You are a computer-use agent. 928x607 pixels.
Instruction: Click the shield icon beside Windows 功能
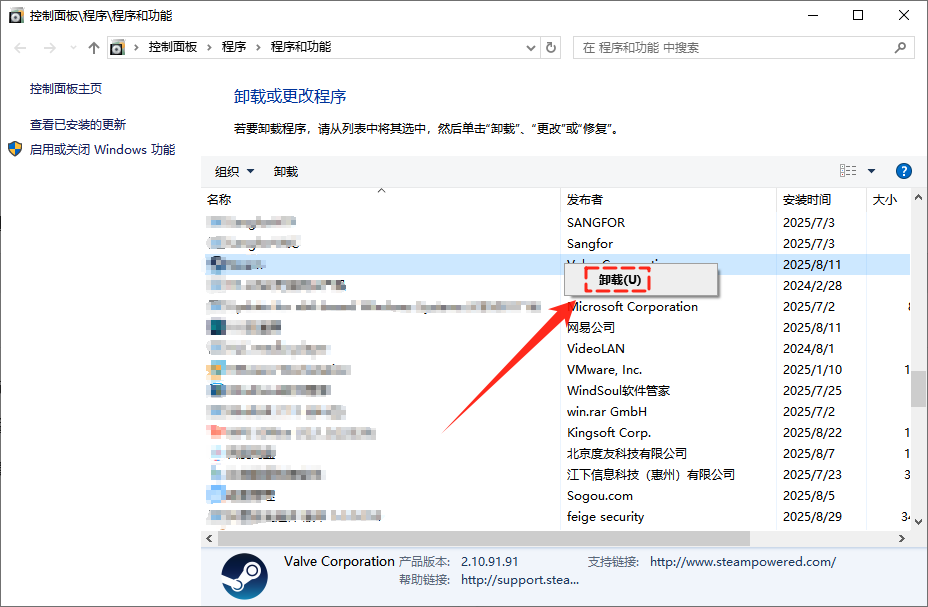(x=15, y=149)
